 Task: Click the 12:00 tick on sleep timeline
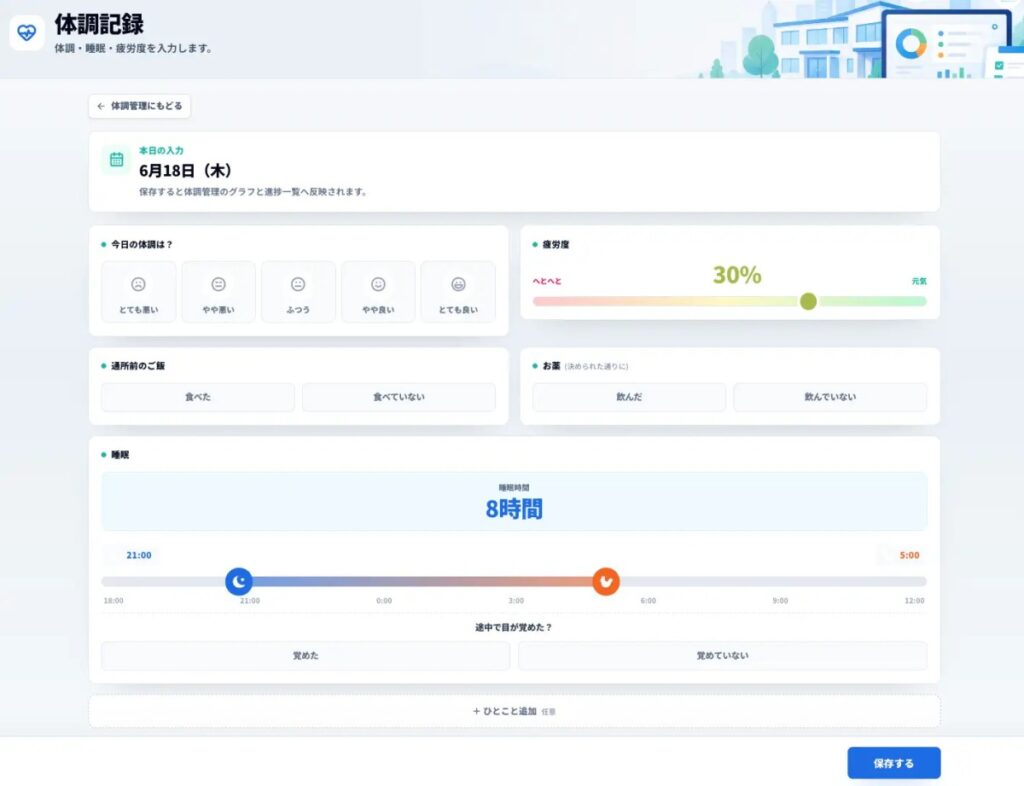point(914,601)
